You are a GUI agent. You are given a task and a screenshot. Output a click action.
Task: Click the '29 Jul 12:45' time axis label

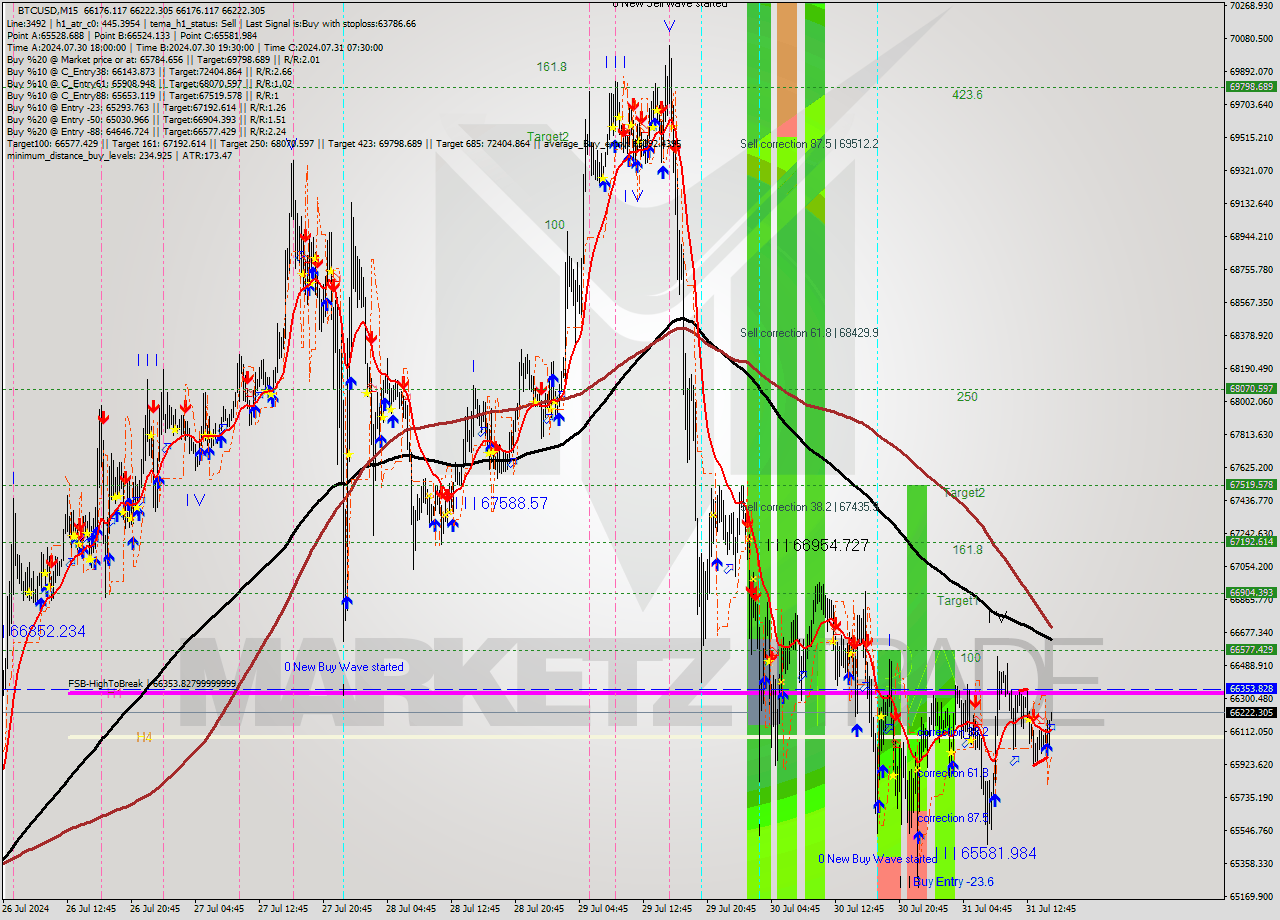point(667,909)
